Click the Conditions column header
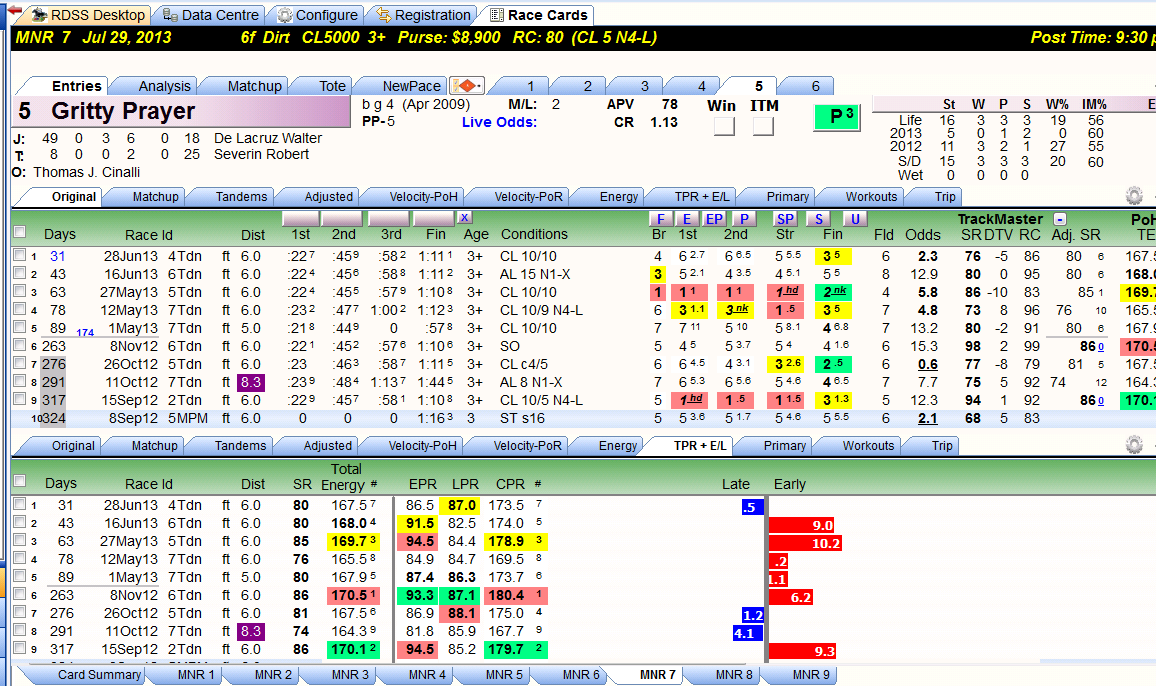The width and height of the screenshot is (1156, 686). coord(534,234)
